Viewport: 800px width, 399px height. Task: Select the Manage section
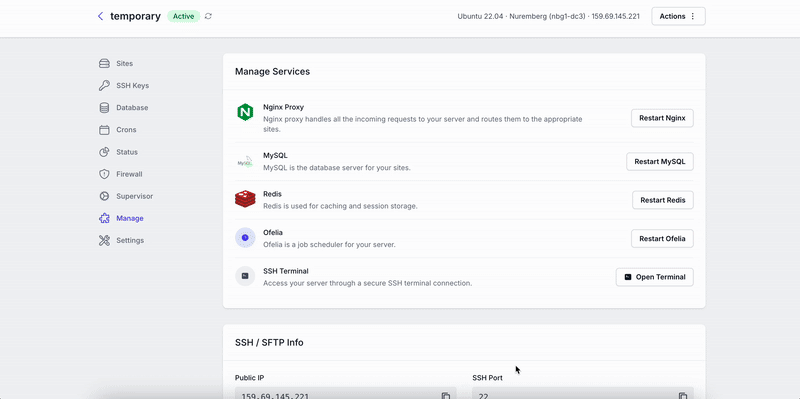[x=130, y=218]
